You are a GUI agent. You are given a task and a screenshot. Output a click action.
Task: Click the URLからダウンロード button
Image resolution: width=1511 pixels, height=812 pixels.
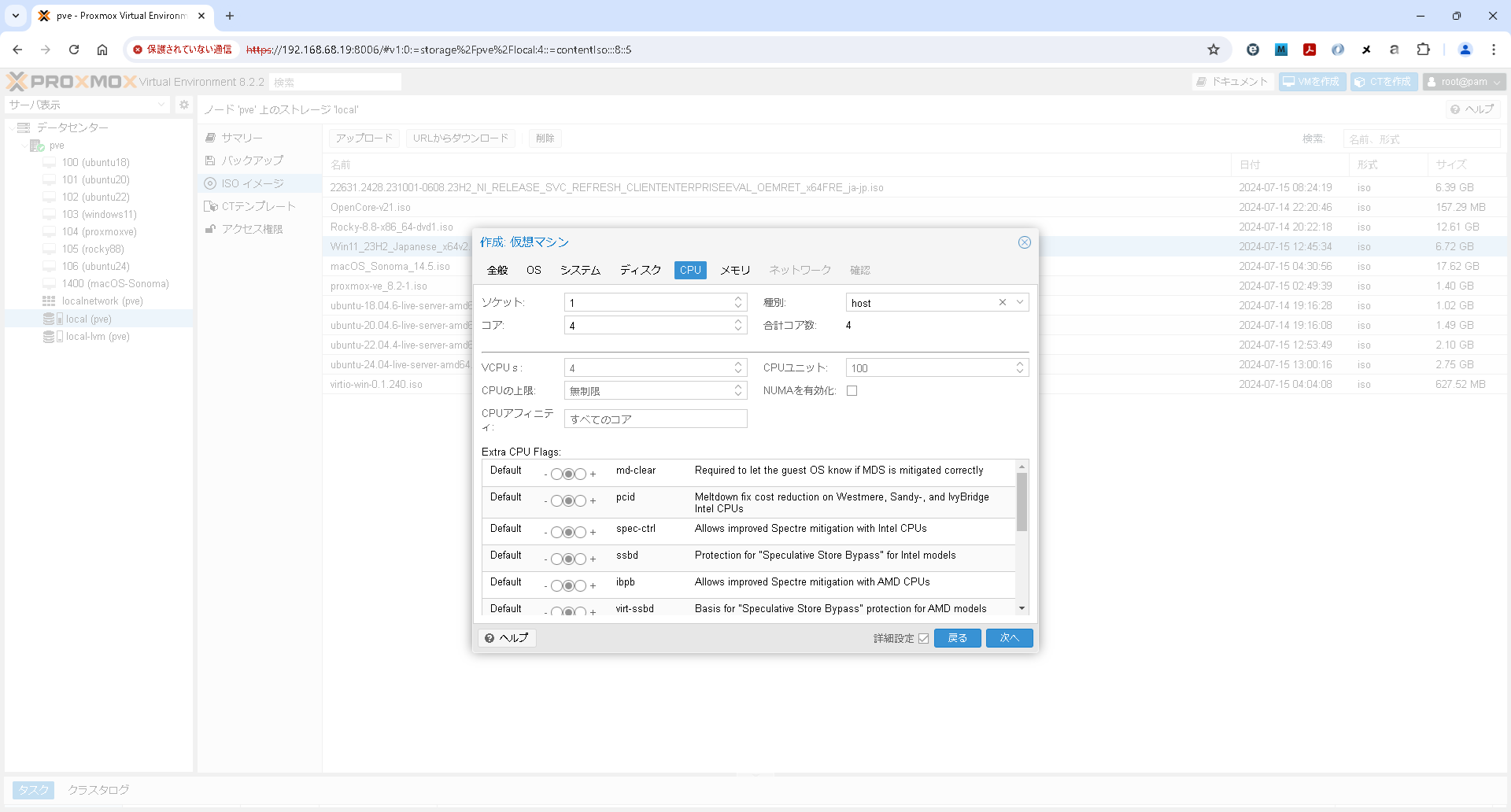click(x=460, y=138)
